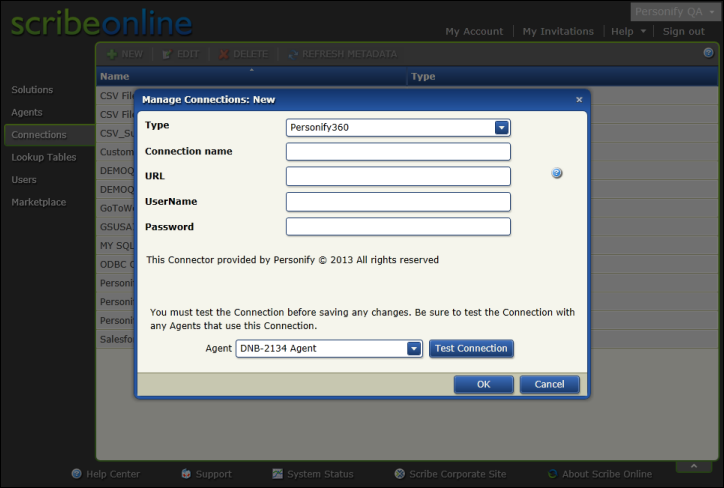
Task: Select Connections in the sidebar
Action: click(x=49, y=135)
